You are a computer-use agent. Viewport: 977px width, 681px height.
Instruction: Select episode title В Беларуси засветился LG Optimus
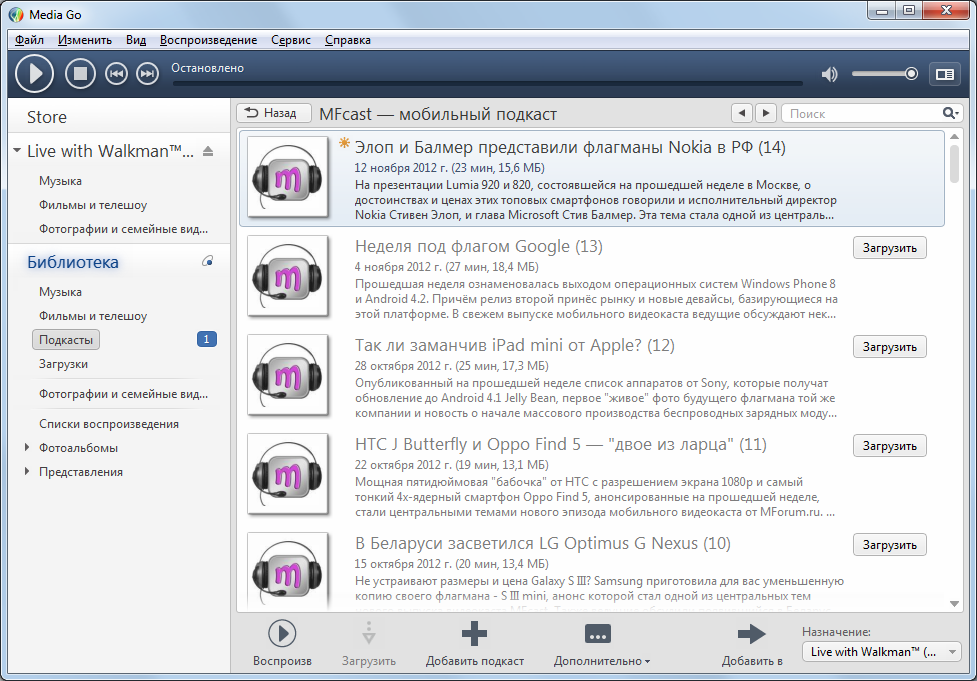pos(543,544)
